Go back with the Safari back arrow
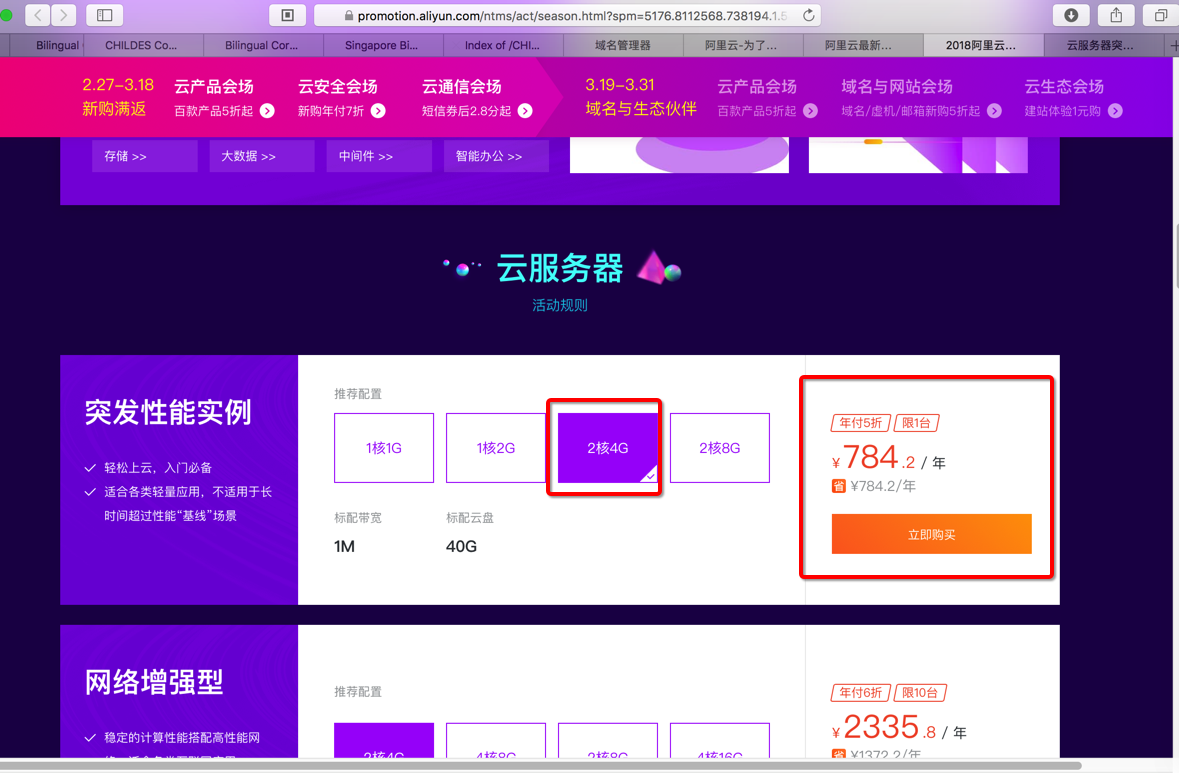 pos(38,14)
